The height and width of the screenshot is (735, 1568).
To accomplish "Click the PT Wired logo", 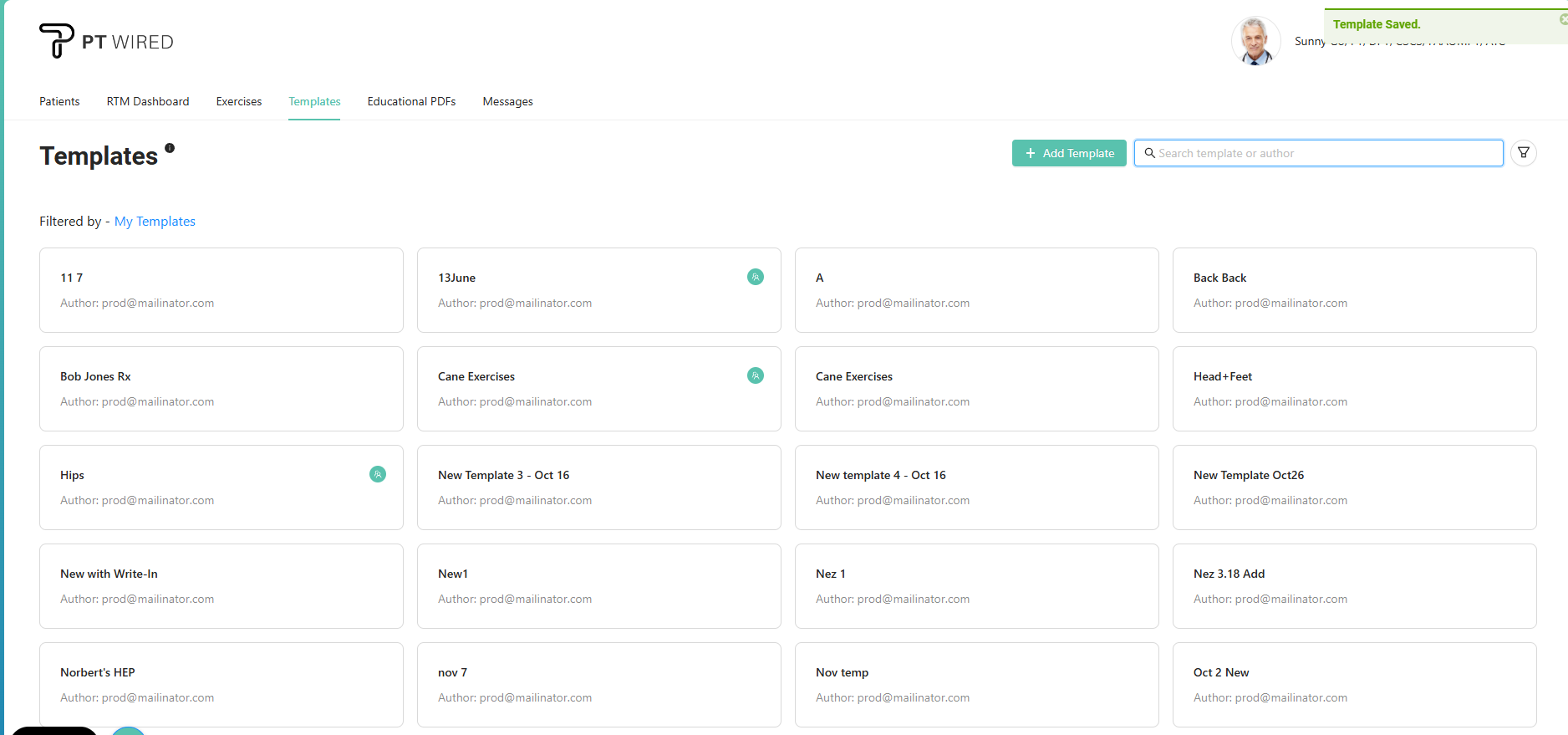I will click(x=106, y=41).
